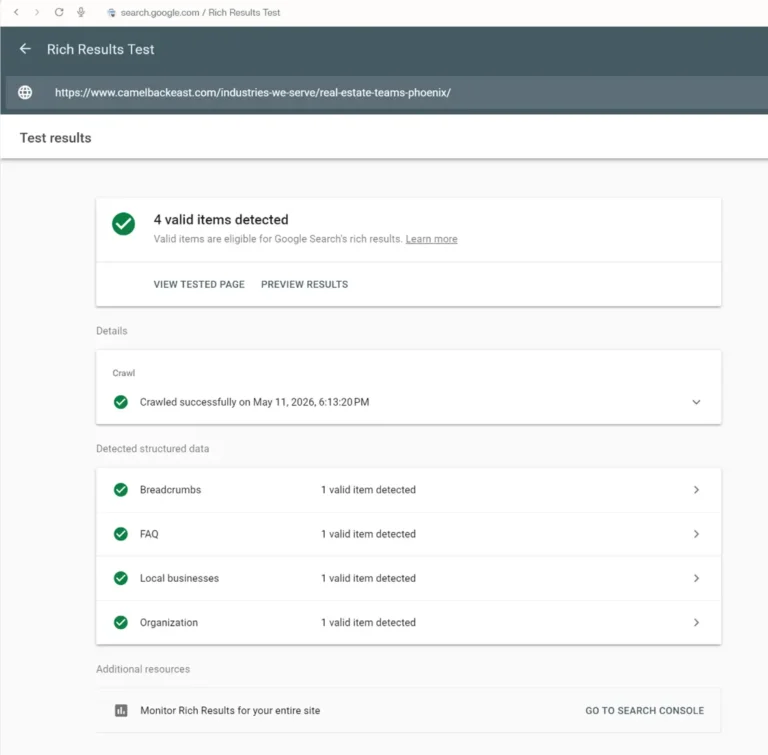Open Organization row chevron
Screen dimensions: 768x755
click(696, 622)
